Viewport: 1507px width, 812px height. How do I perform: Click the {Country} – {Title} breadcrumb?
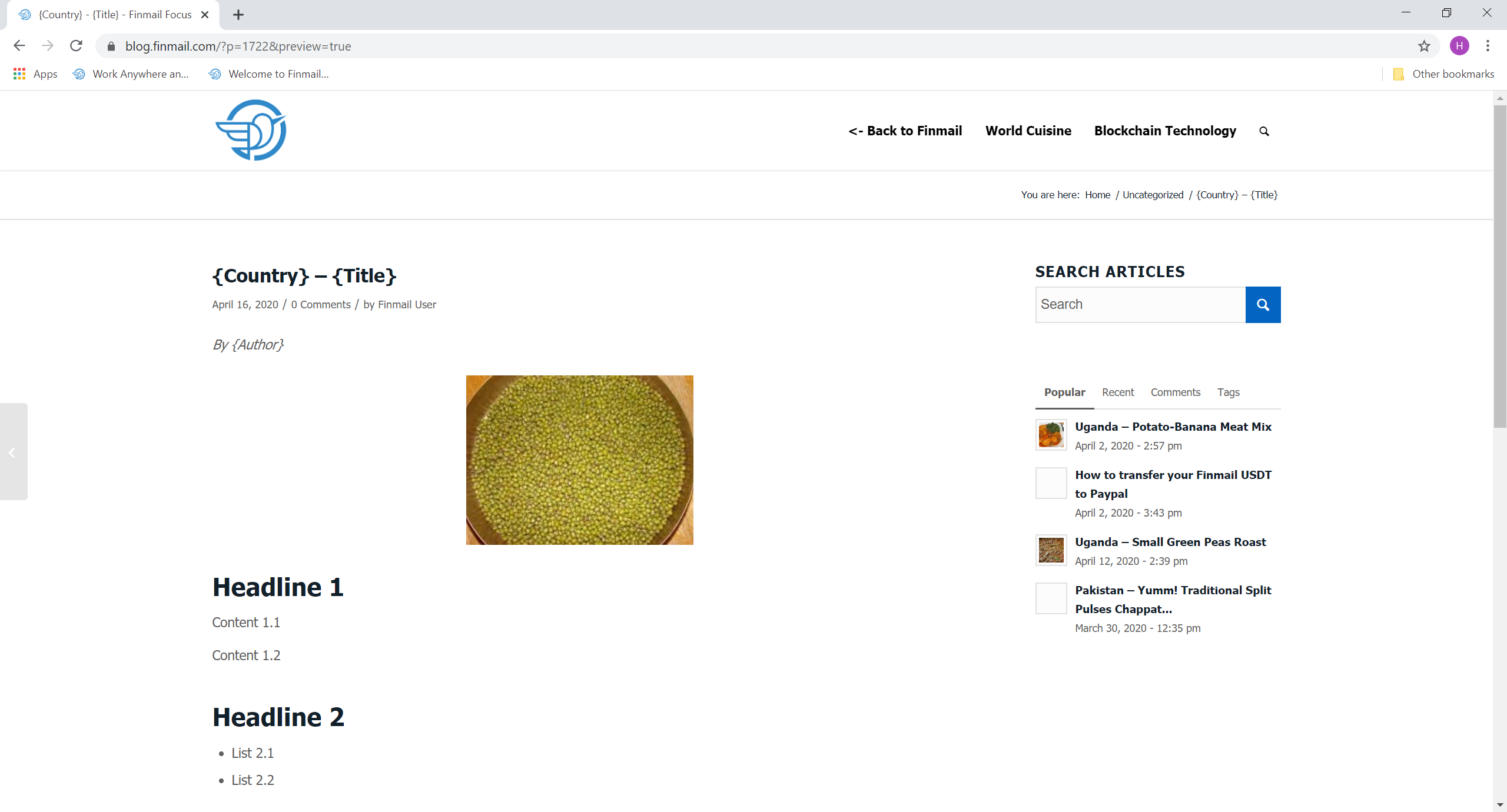(1237, 195)
